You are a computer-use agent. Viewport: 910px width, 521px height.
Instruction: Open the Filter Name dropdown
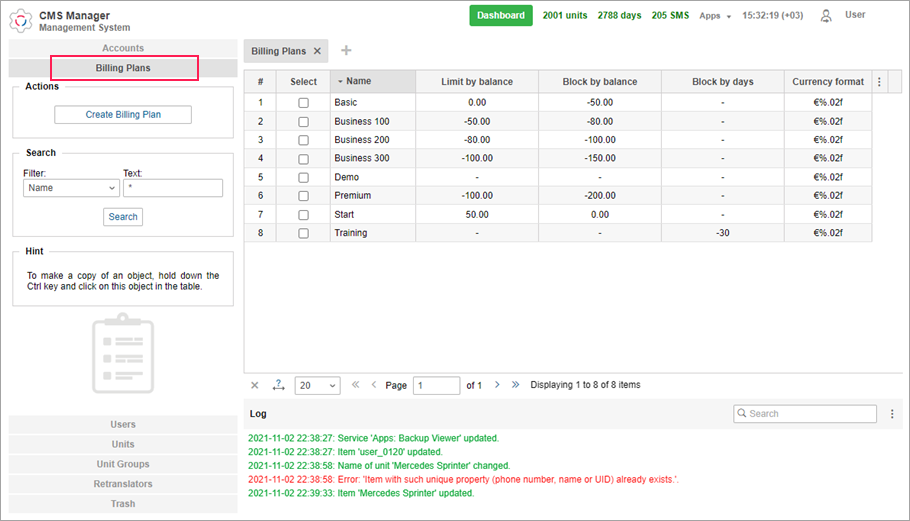click(70, 188)
